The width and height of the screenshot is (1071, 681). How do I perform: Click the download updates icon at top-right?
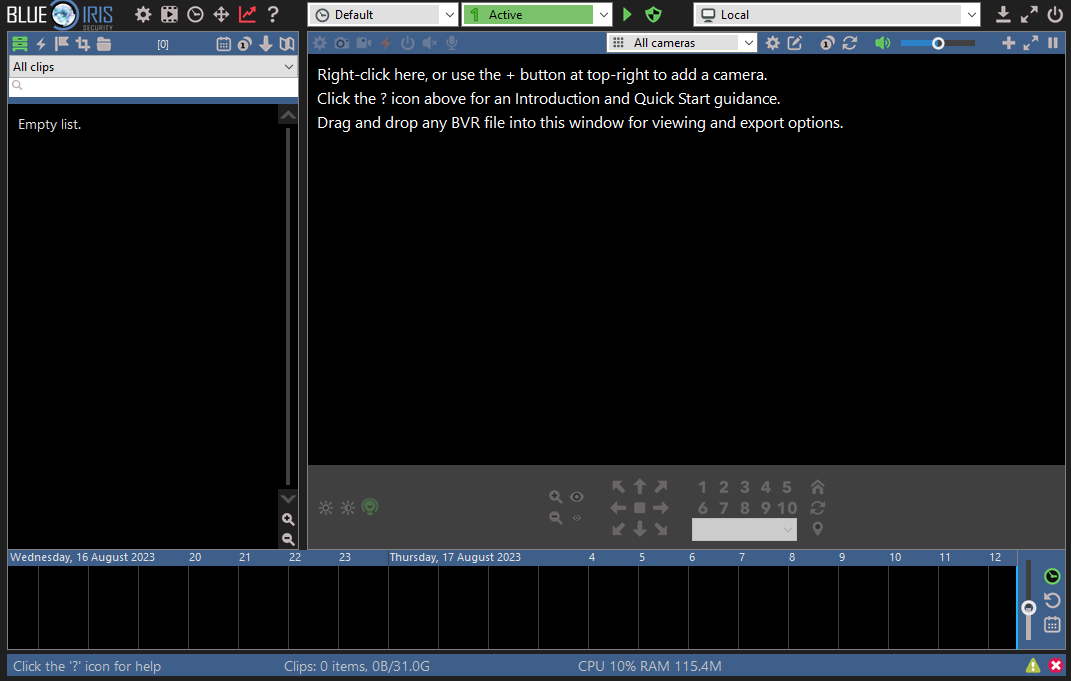point(1003,14)
